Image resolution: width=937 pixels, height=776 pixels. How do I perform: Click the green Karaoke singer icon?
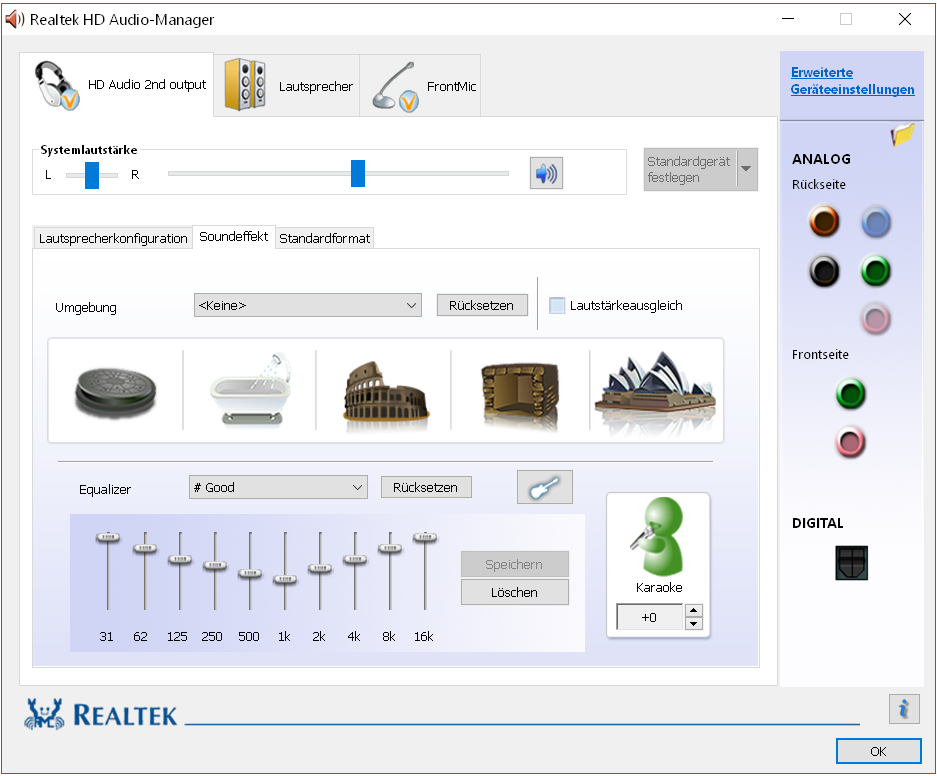658,536
